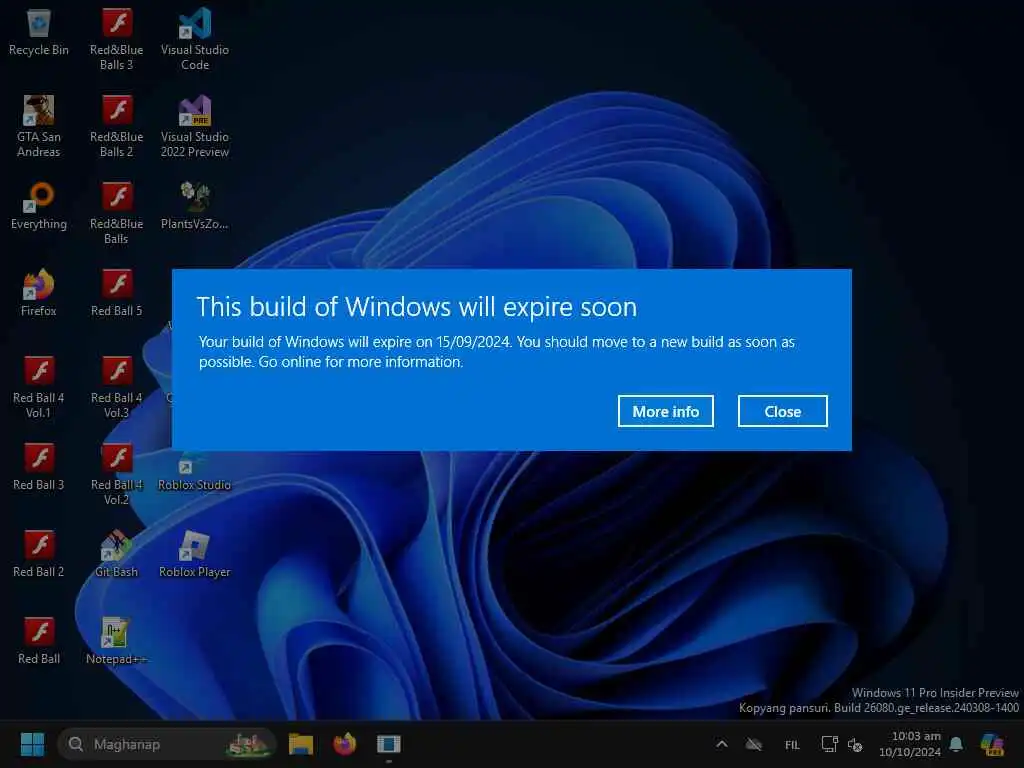Select the original Red Ball icon
Image resolution: width=1024 pixels, height=768 pixels.
39,639
